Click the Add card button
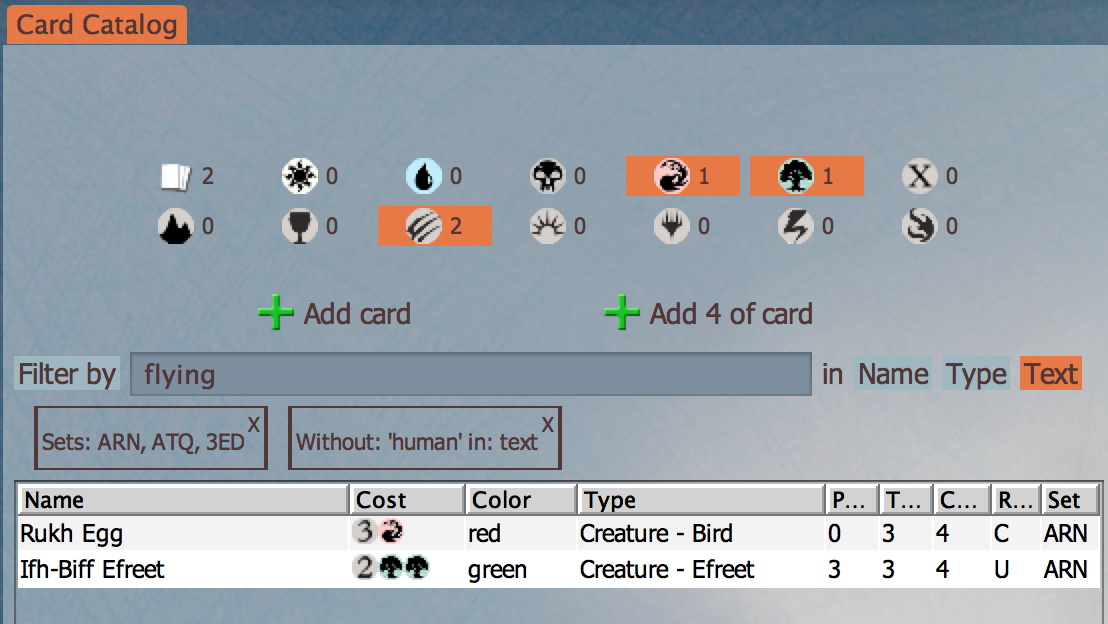 click(335, 314)
